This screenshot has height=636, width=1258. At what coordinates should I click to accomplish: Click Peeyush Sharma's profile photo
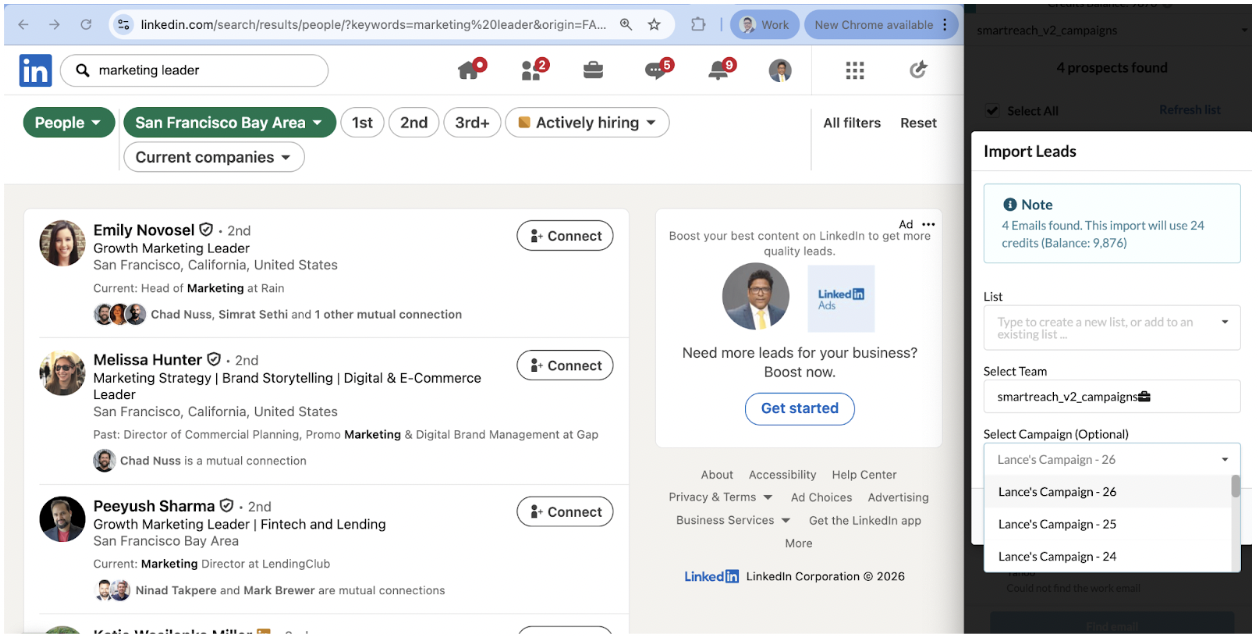pyautogui.click(x=62, y=520)
